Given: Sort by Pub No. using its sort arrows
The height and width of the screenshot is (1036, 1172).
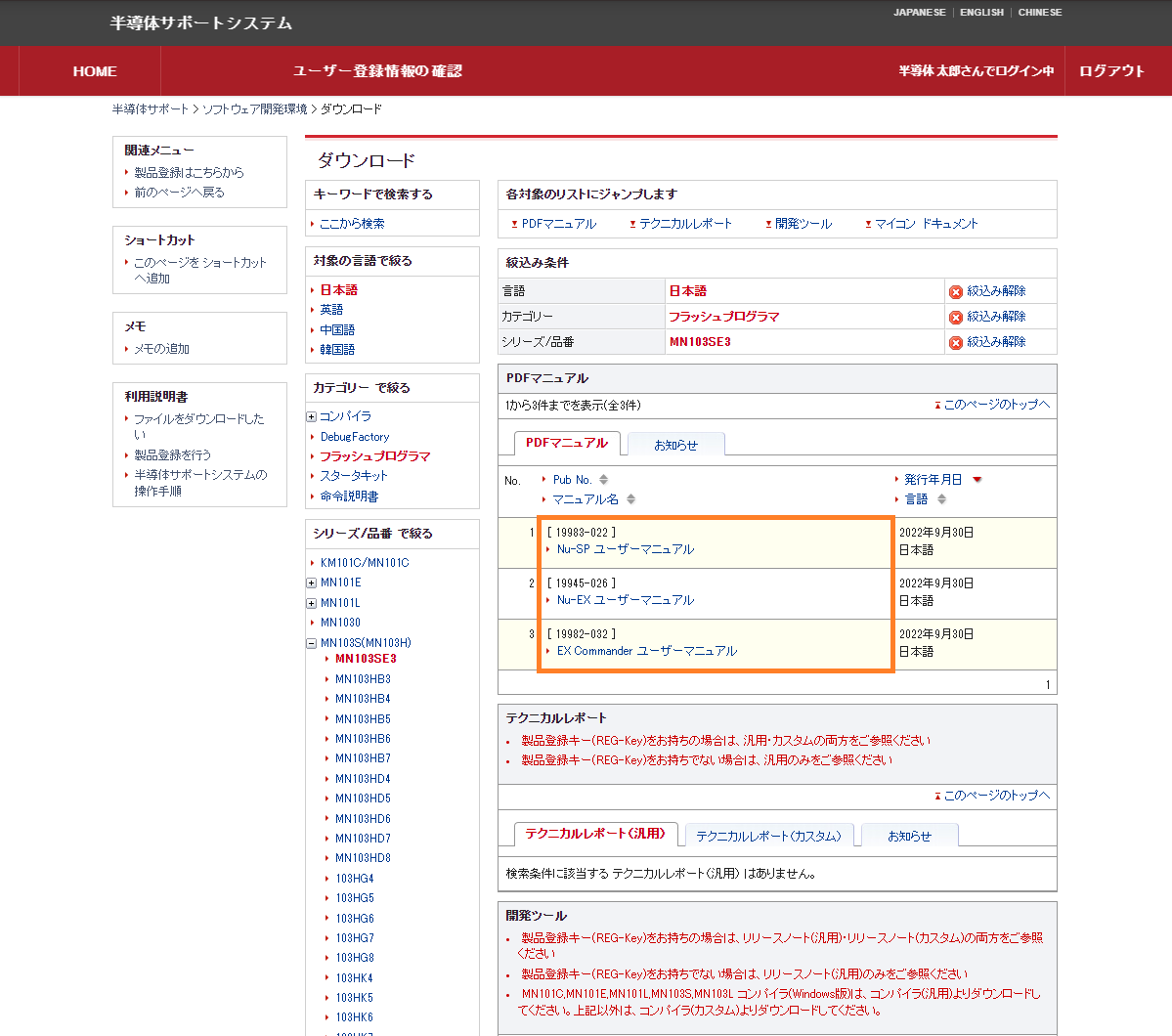Looking at the screenshot, I should click(603, 479).
